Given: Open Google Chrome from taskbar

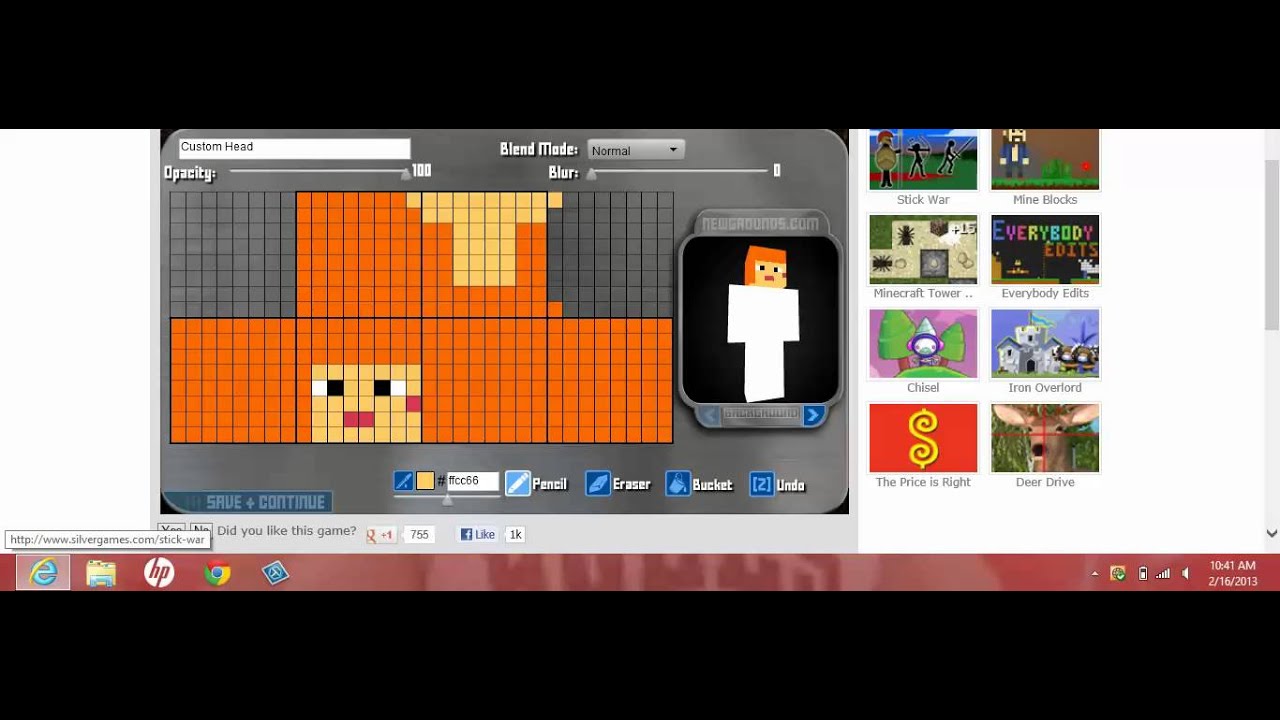Looking at the screenshot, I should click(x=217, y=572).
